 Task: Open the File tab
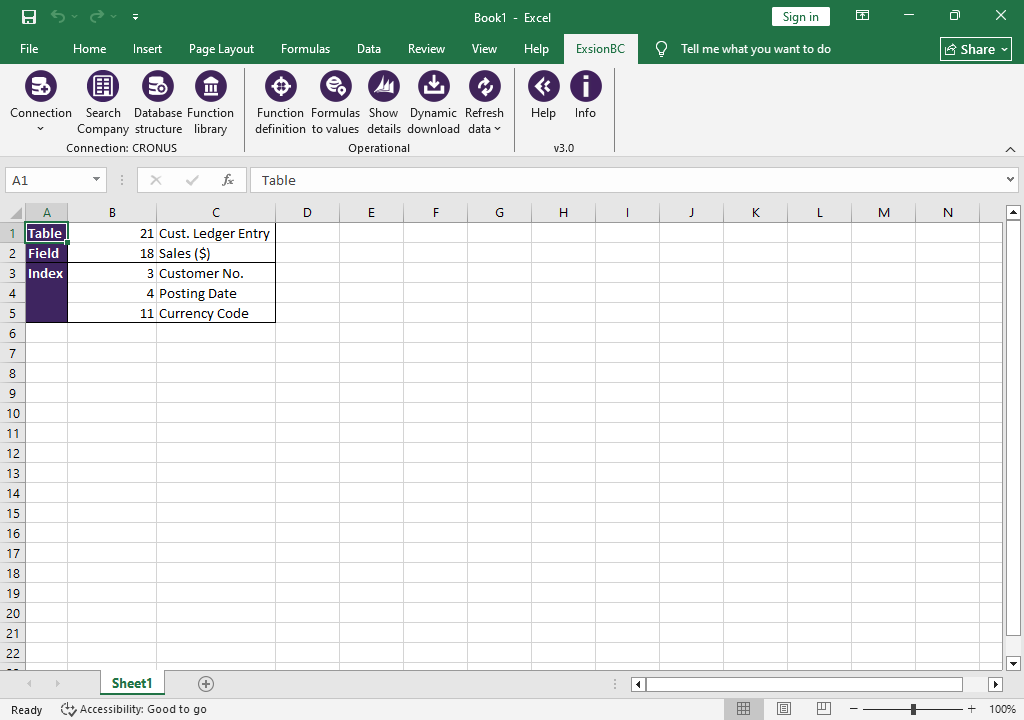point(29,49)
